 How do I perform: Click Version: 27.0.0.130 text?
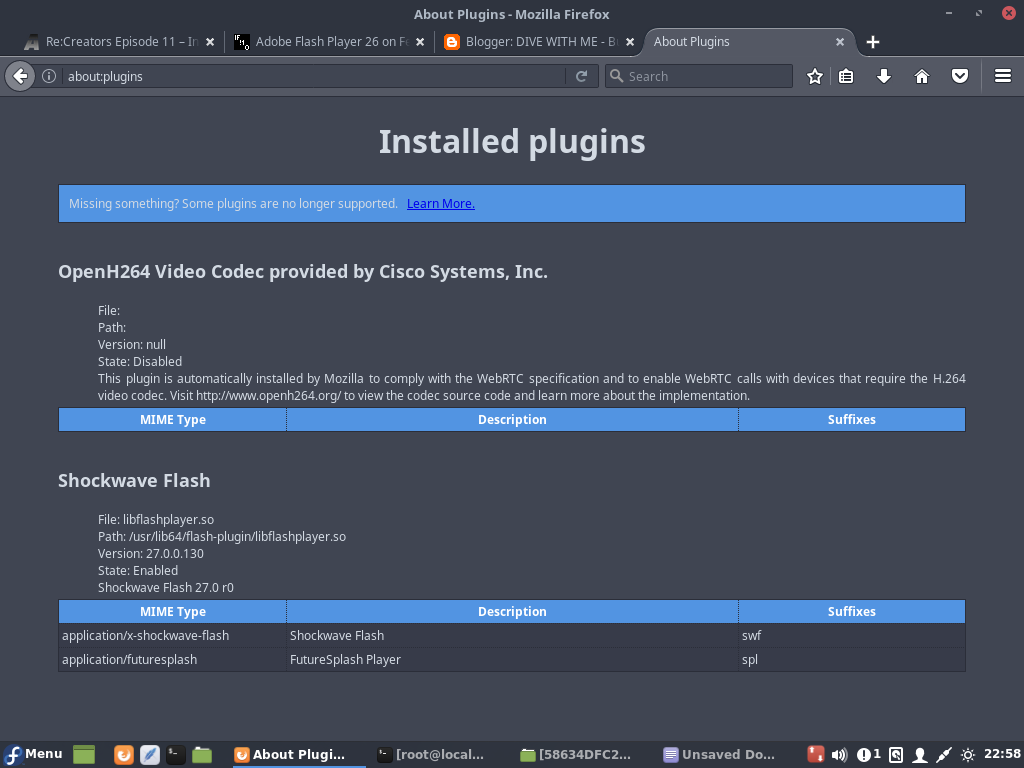[x=151, y=554]
